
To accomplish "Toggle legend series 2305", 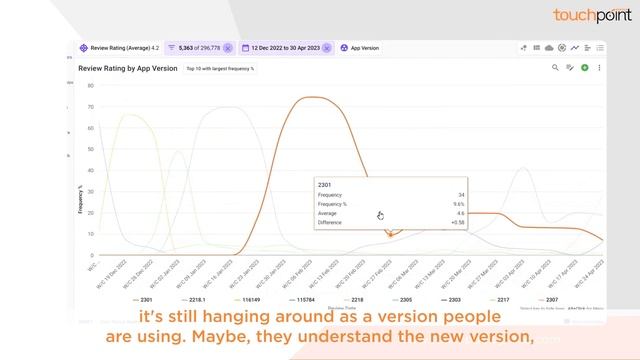I will tap(402, 300).
